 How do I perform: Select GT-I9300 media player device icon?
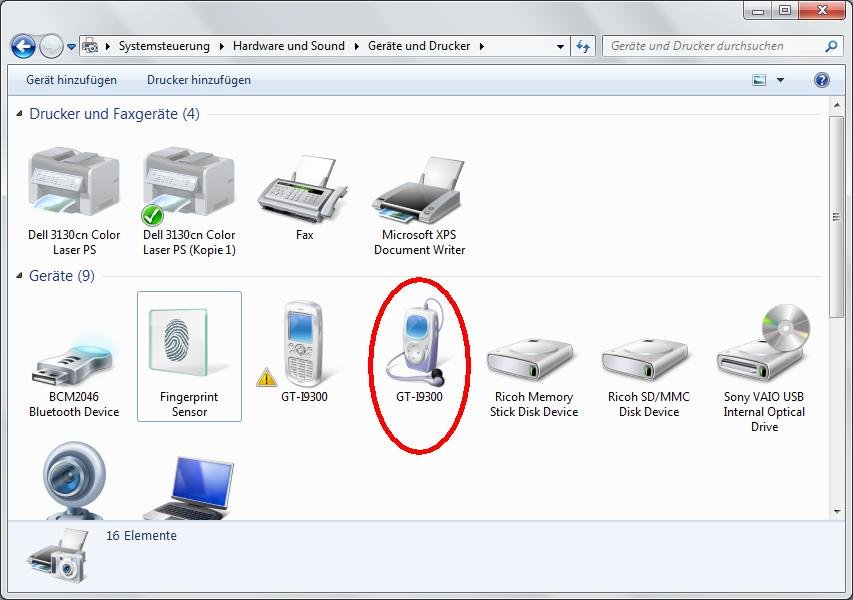[419, 351]
